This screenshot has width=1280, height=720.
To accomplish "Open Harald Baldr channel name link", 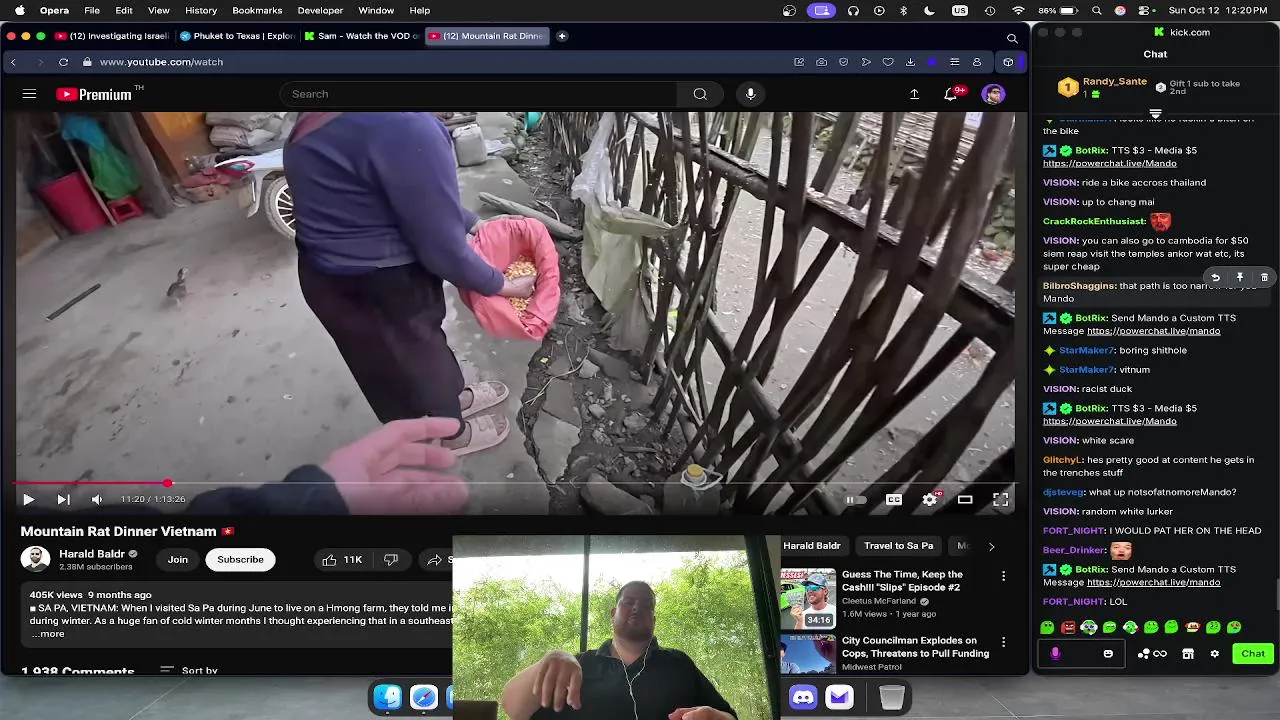I will click(92, 554).
